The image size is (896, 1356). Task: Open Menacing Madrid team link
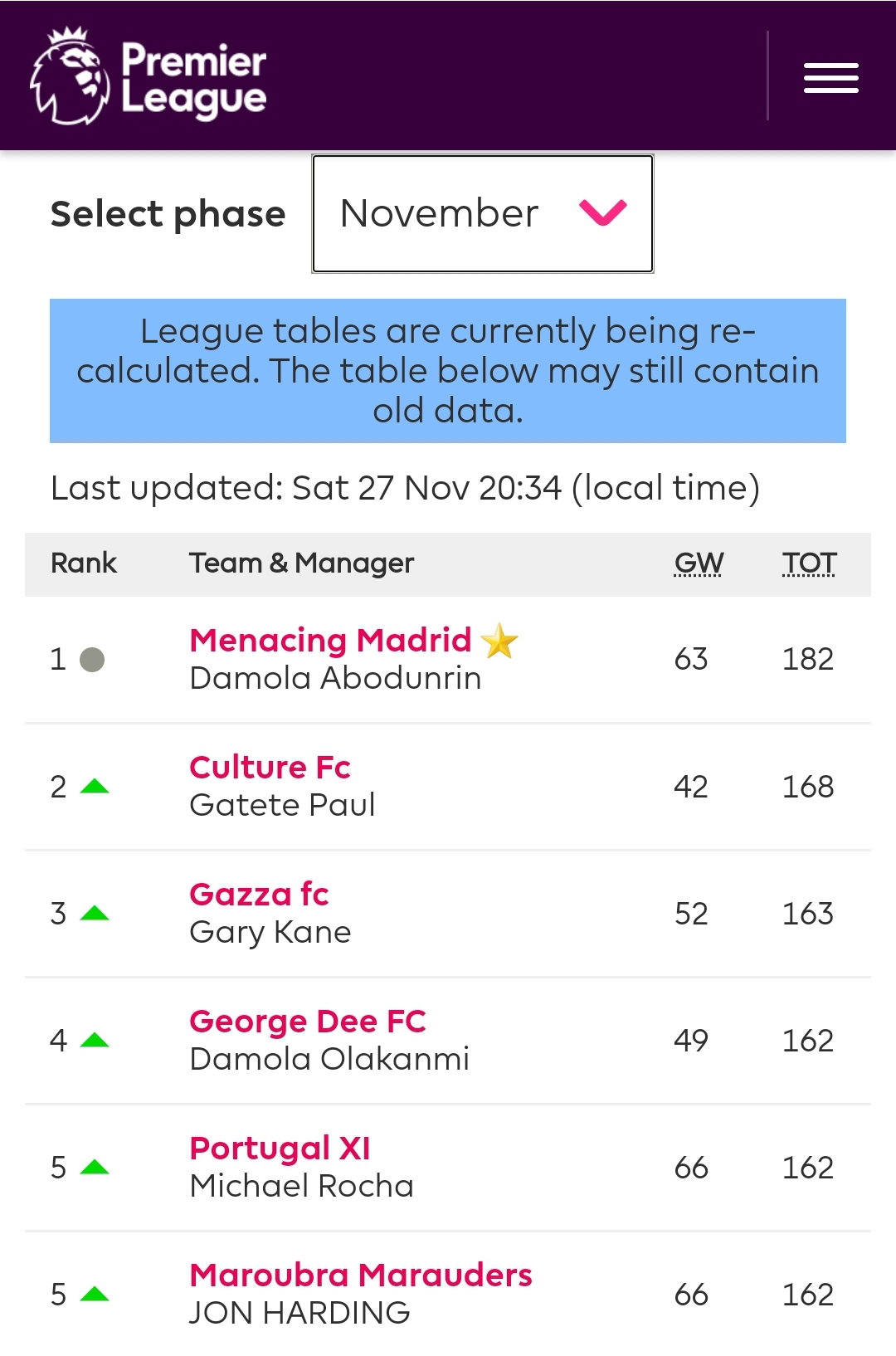[x=330, y=640]
